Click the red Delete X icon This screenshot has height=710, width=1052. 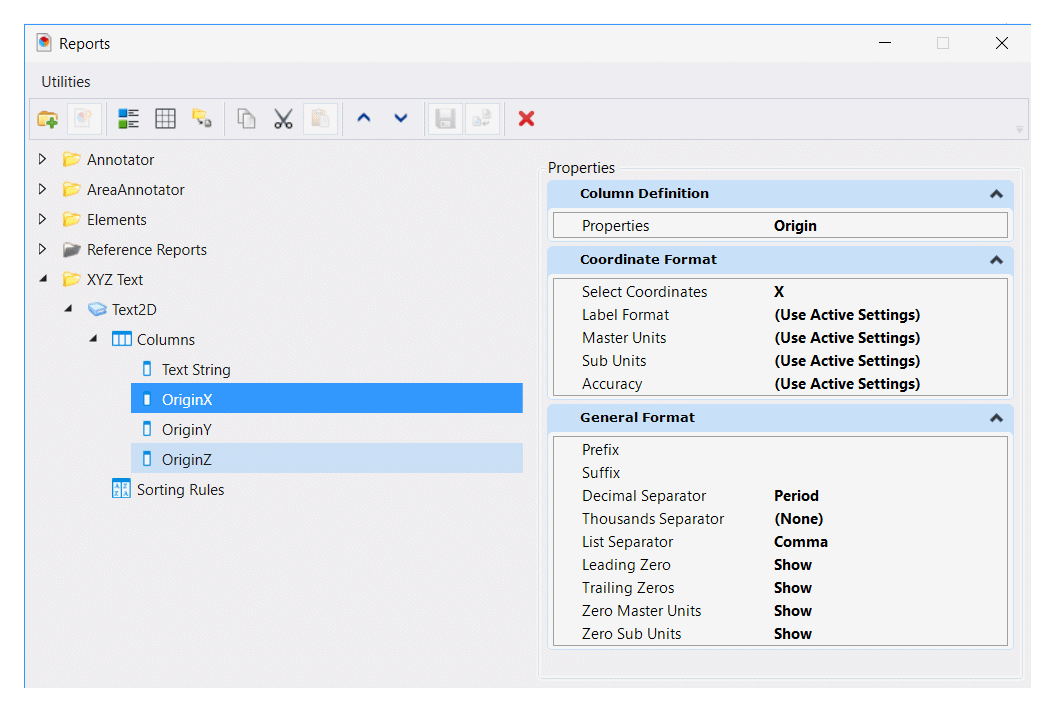coord(527,119)
